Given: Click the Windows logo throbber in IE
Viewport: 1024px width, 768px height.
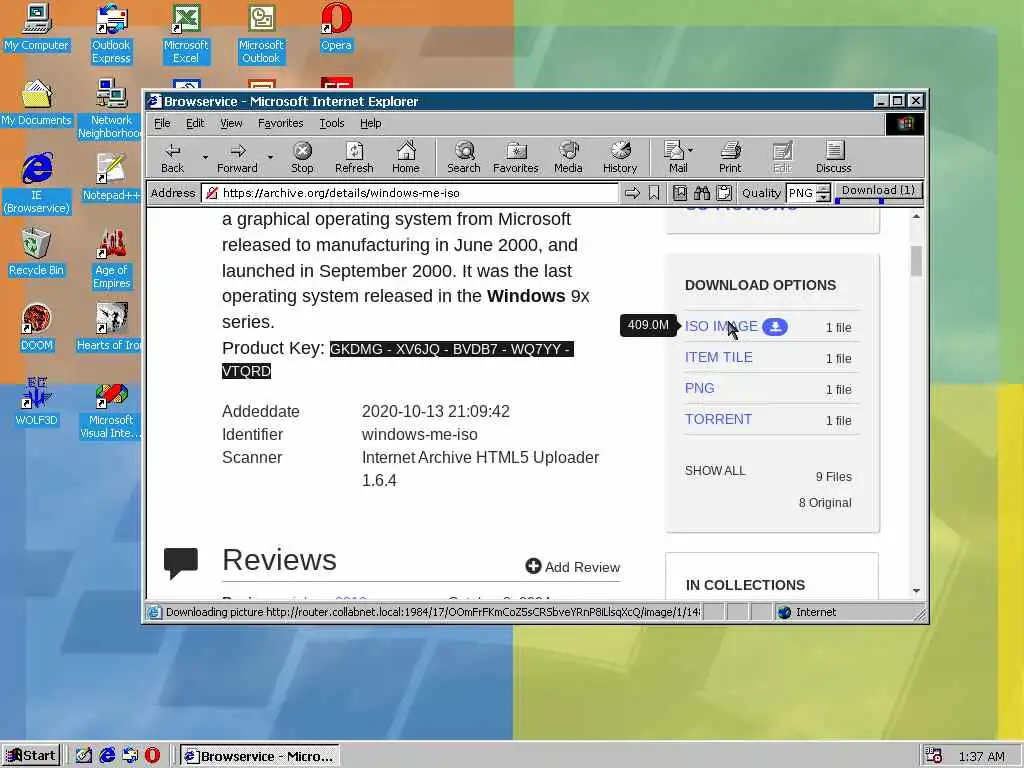Looking at the screenshot, I should click(904, 123).
